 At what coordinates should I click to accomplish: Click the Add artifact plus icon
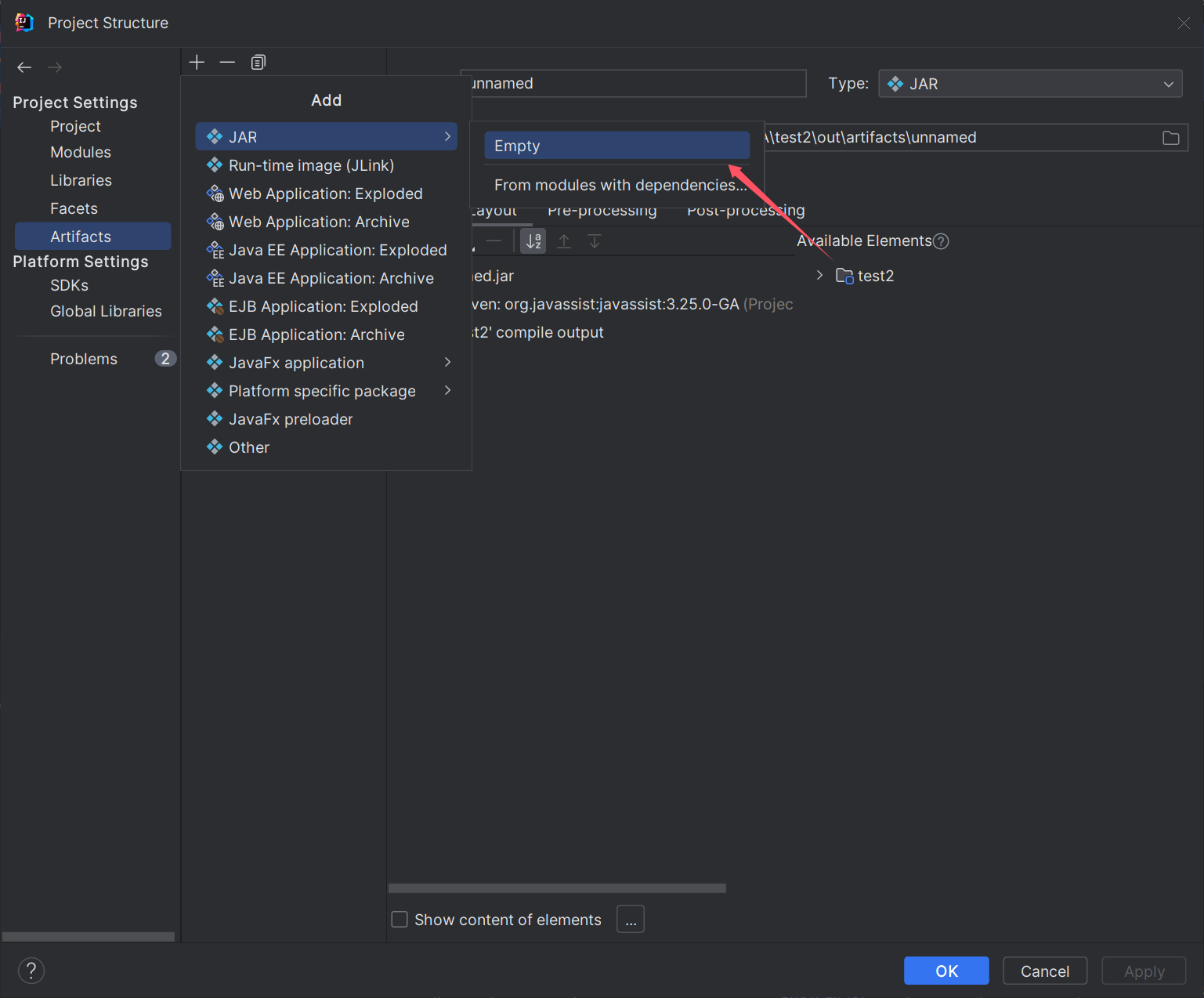[x=197, y=62]
